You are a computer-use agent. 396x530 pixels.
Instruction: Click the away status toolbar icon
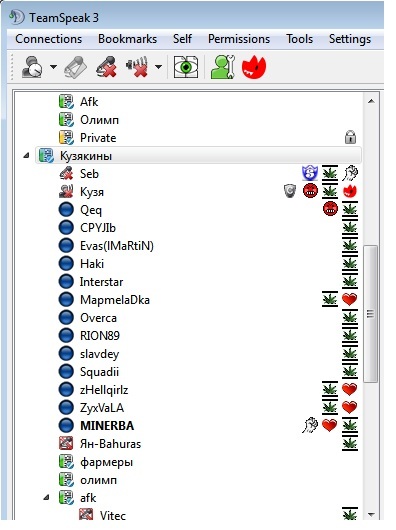click(x=32, y=67)
